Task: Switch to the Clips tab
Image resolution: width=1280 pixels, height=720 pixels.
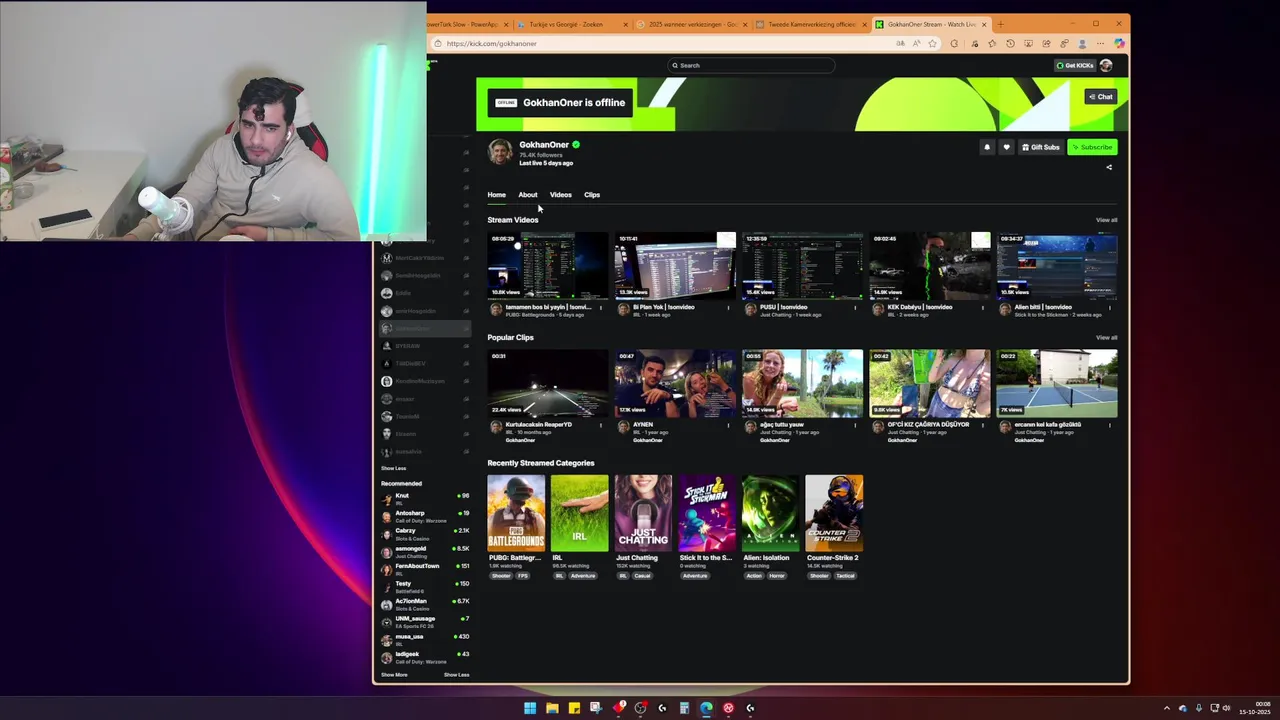Action: pyautogui.click(x=592, y=195)
